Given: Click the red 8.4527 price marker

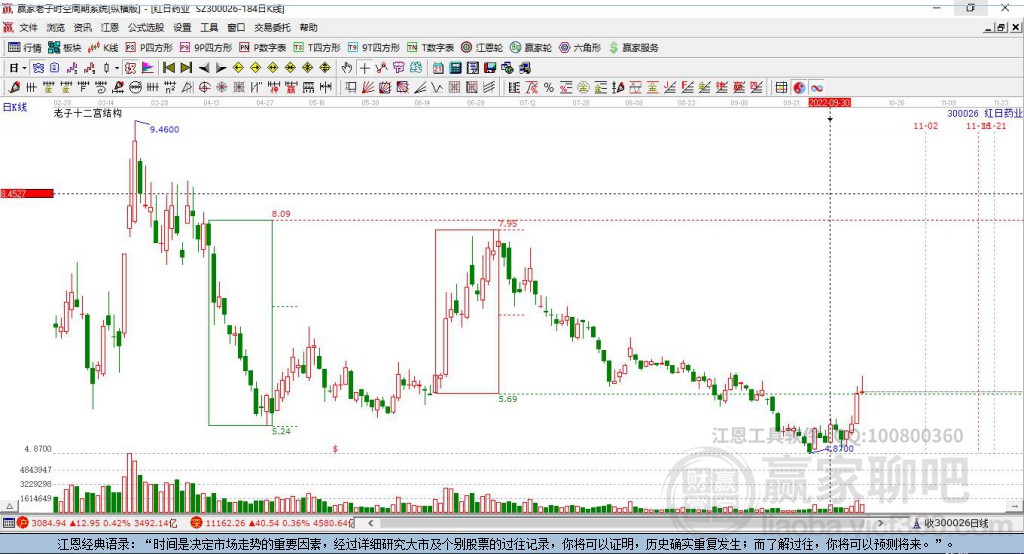Looking at the screenshot, I should (27, 193).
